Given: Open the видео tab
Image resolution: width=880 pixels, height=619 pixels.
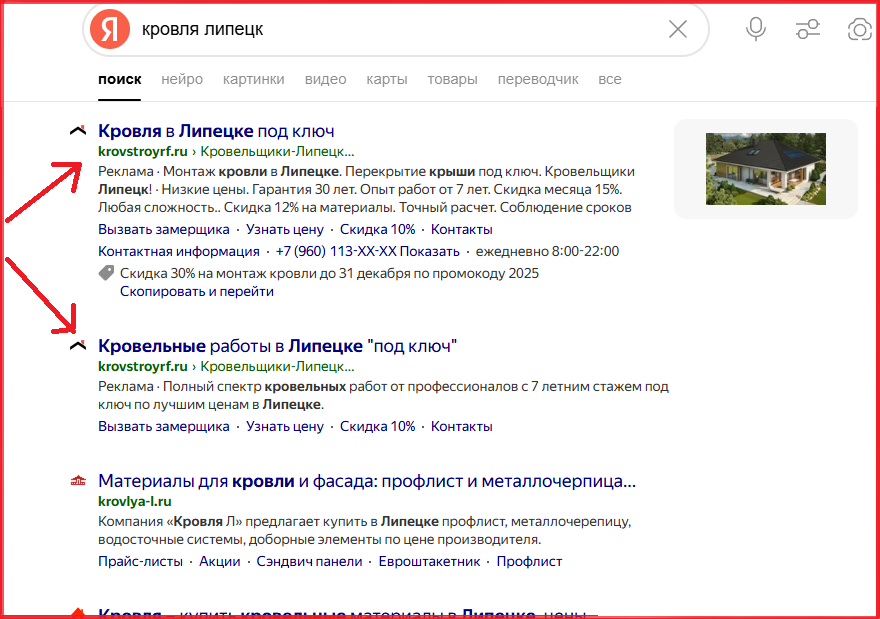Looking at the screenshot, I should coord(326,79).
